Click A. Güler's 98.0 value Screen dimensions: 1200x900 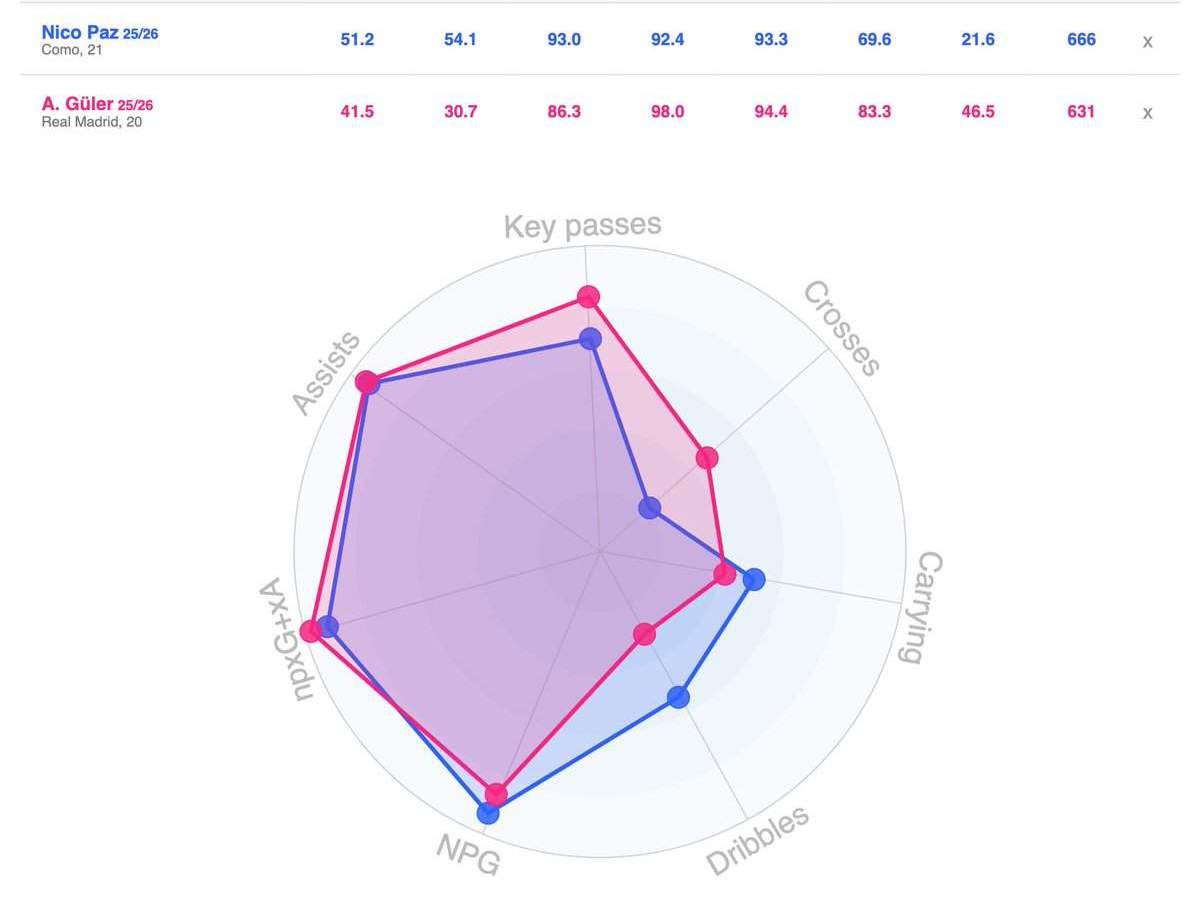(x=667, y=112)
